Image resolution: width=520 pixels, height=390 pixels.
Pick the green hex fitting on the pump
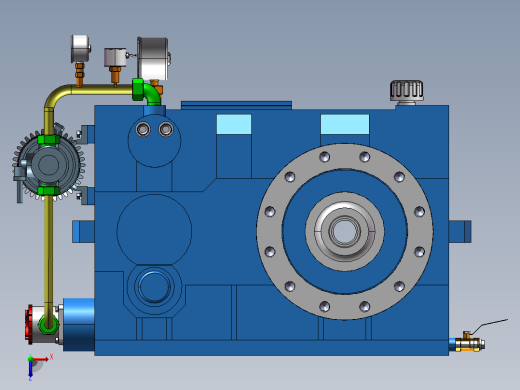pyautogui.click(x=48, y=324)
